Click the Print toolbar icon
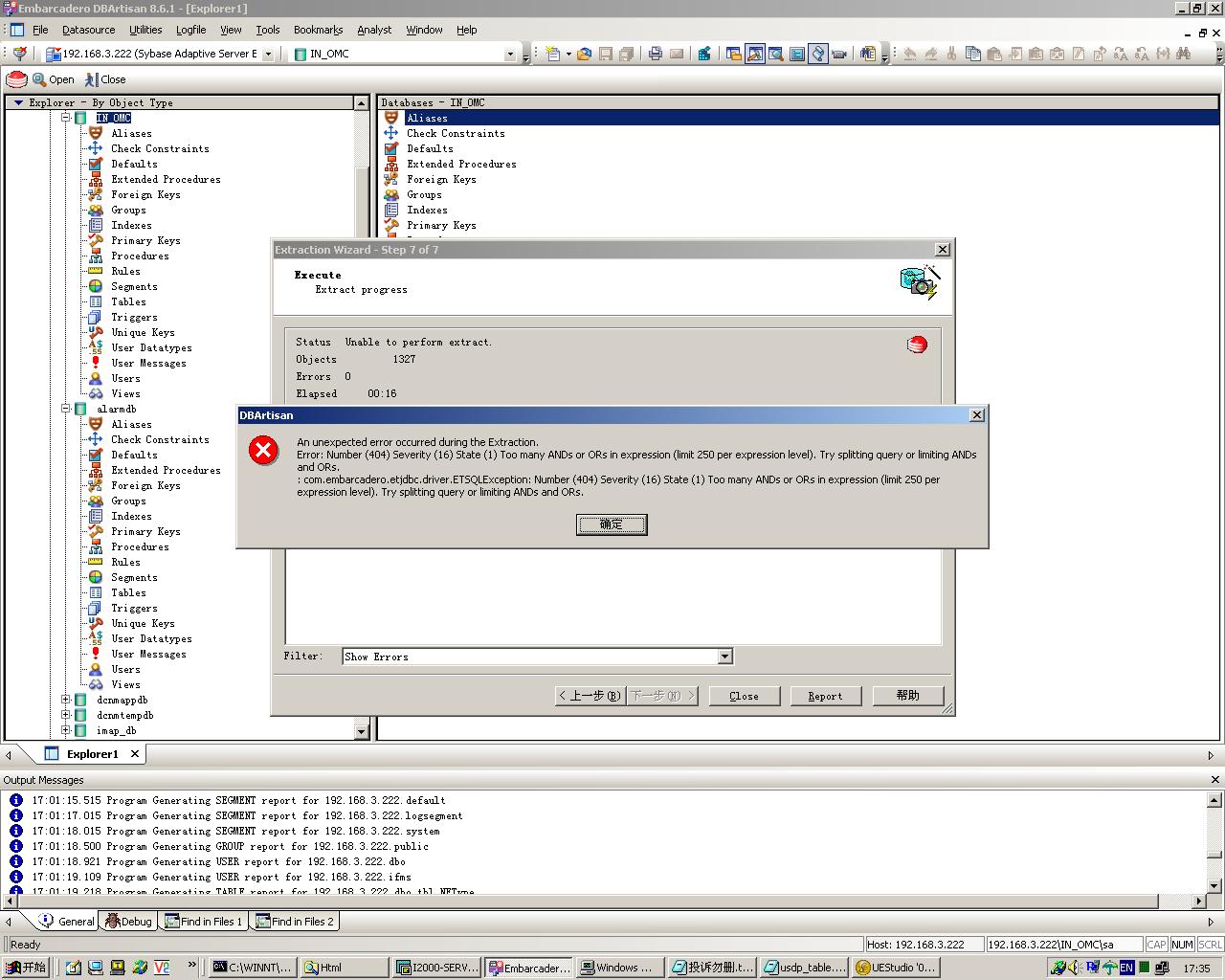 click(656, 54)
